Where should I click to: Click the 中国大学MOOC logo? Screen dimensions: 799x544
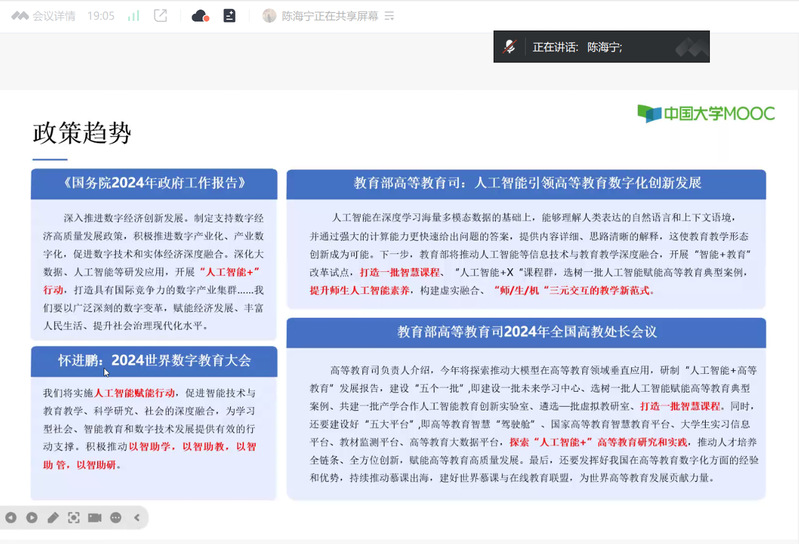click(x=706, y=113)
